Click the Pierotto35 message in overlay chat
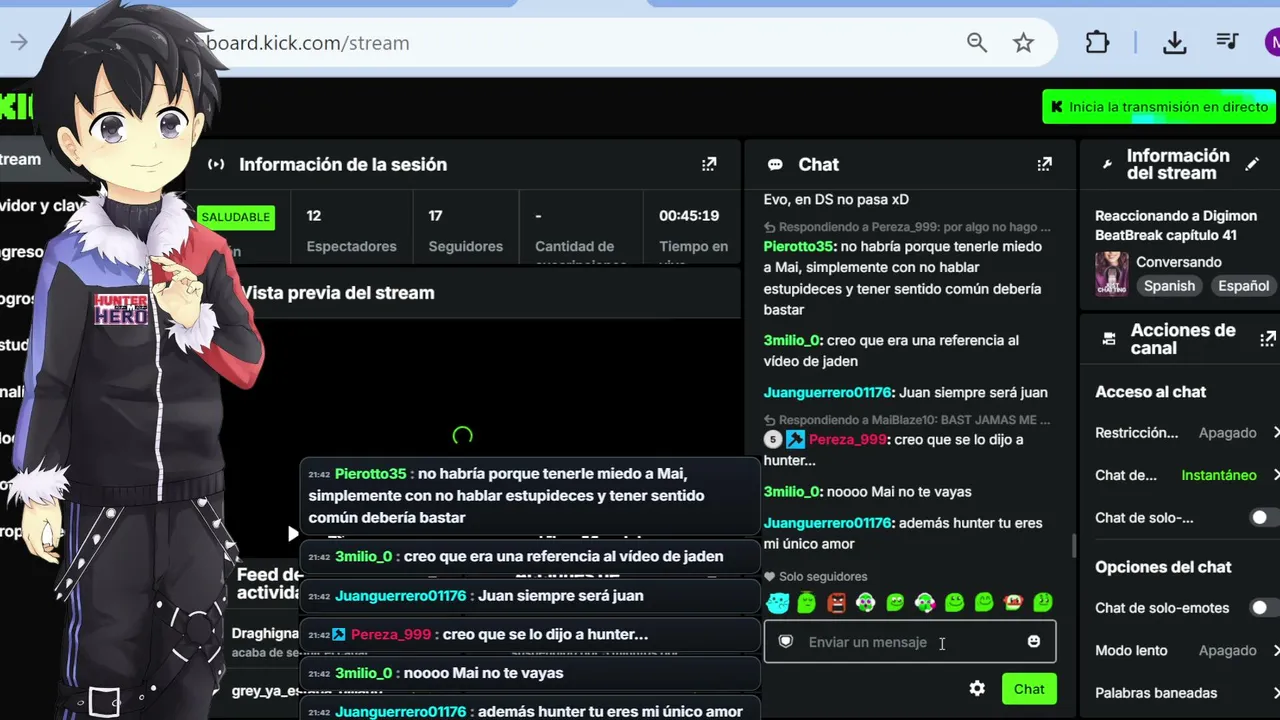This screenshot has height=720, width=1280. [x=530, y=495]
